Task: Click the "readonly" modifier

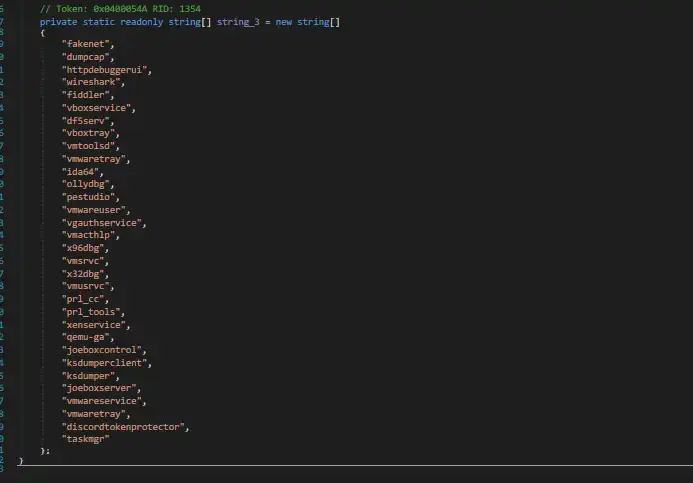Action: 141,22
